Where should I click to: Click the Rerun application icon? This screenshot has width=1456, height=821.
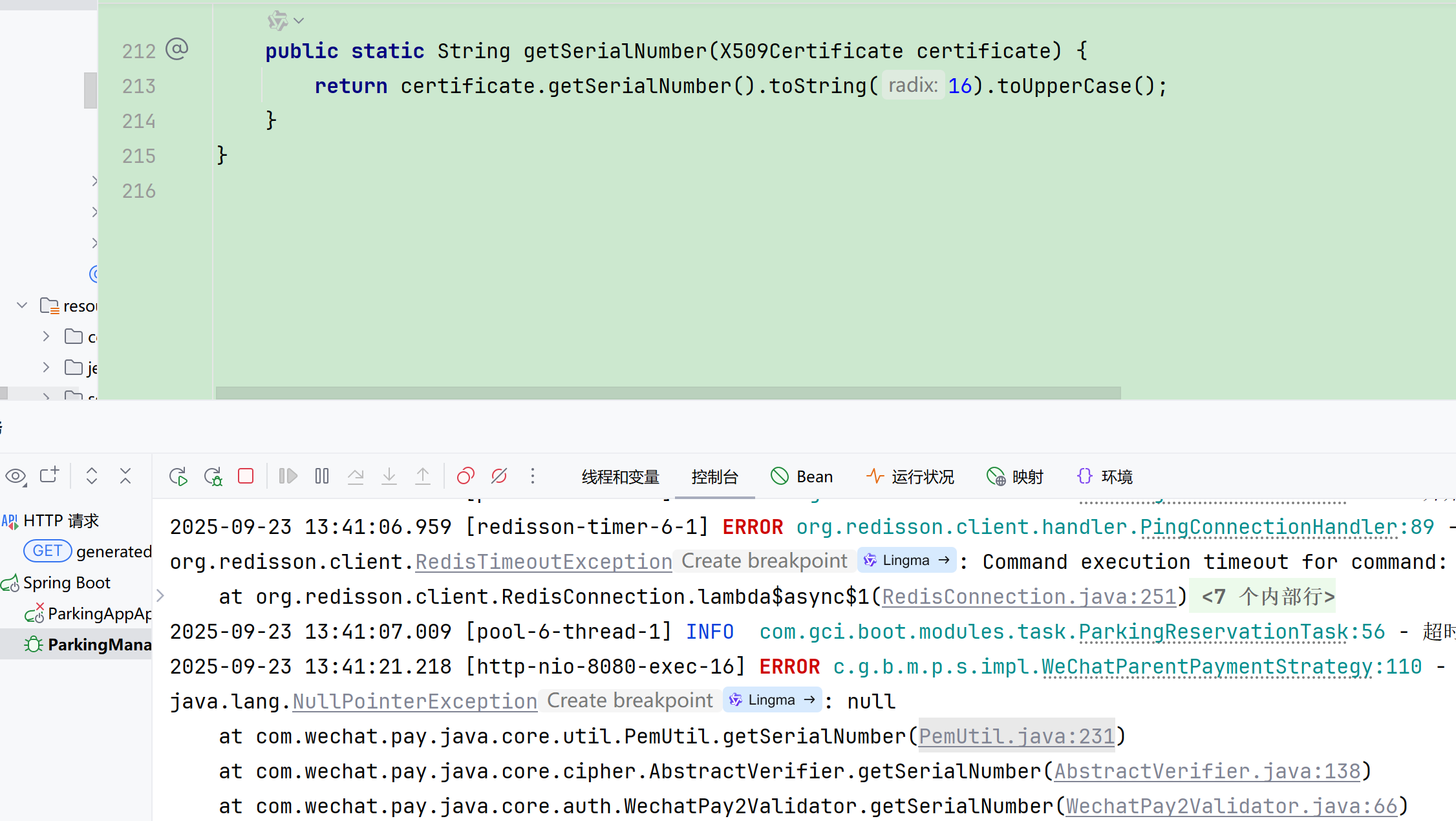[178, 477]
